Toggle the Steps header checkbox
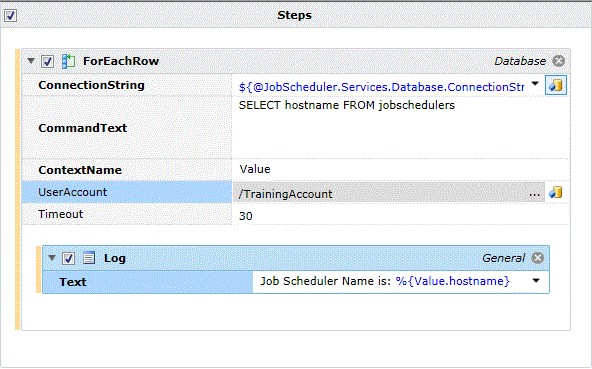Viewport: 592px width, 369px height. pyautogui.click(x=10, y=16)
